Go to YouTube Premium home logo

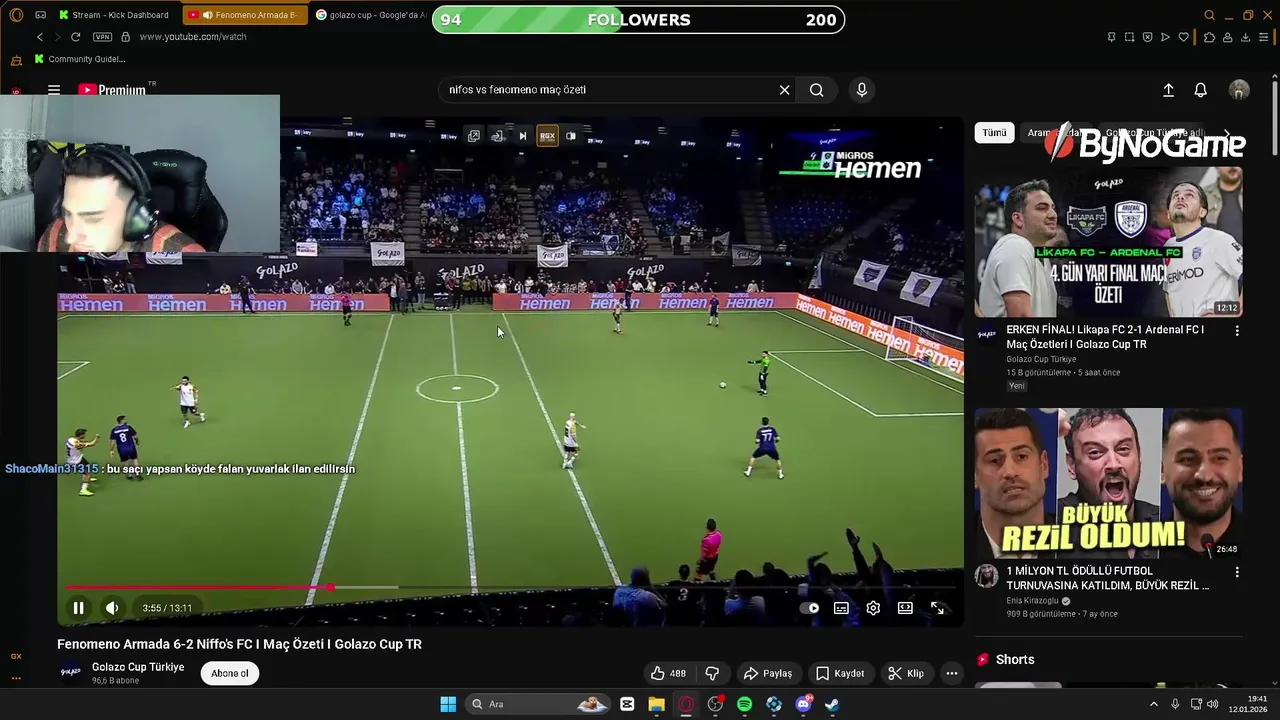pos(113,90)
